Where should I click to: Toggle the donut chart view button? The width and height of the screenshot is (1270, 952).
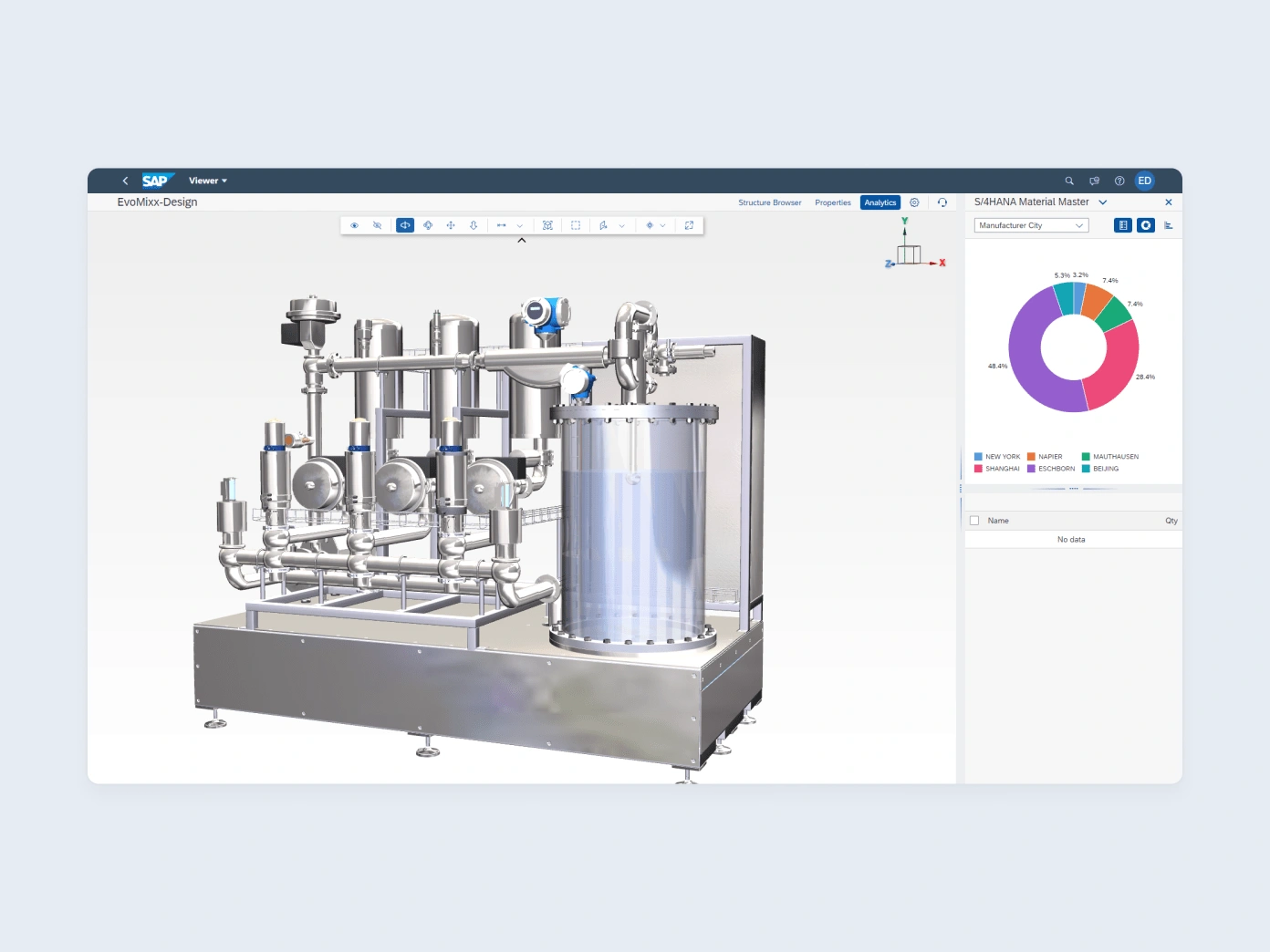1146,225
